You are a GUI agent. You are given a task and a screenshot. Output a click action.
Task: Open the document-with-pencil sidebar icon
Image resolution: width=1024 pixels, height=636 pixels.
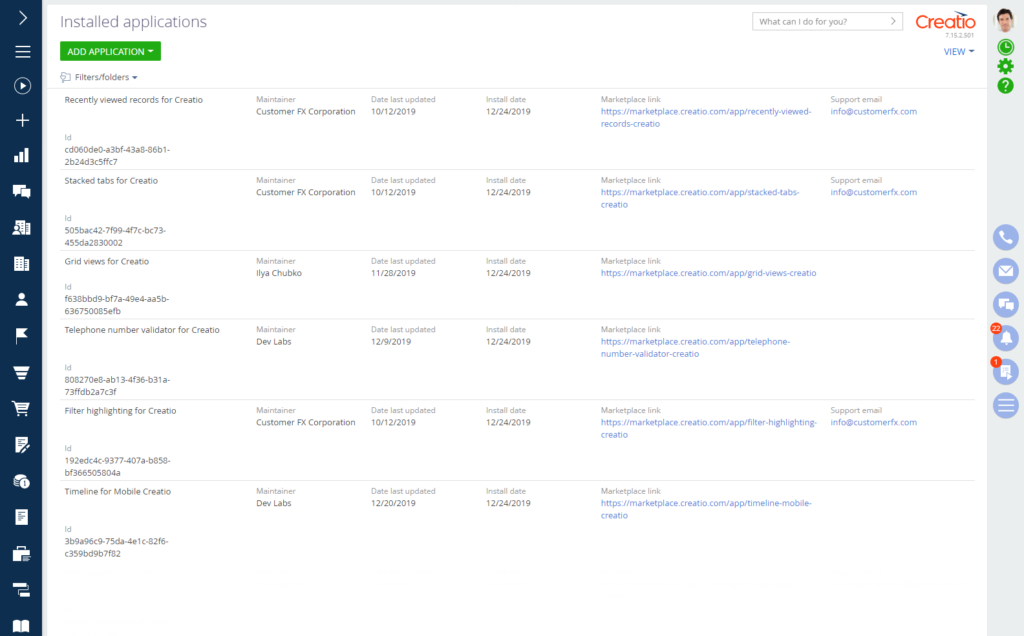22,445
